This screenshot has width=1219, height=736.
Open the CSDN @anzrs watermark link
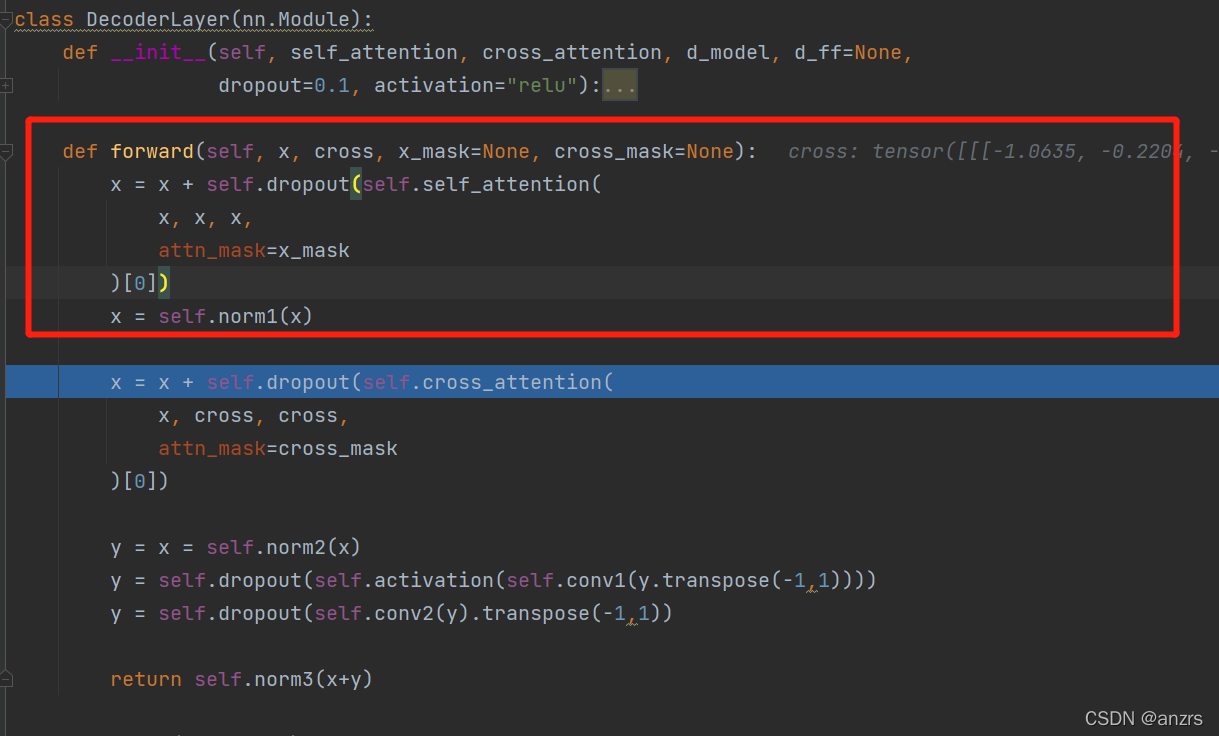1144,718
